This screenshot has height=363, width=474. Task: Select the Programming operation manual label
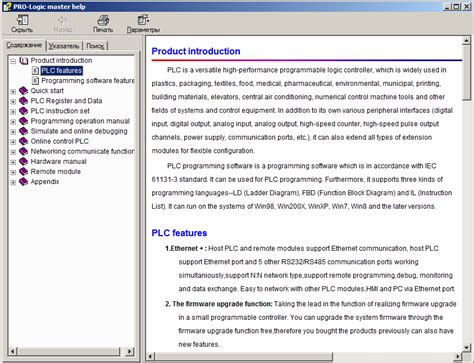80,121
